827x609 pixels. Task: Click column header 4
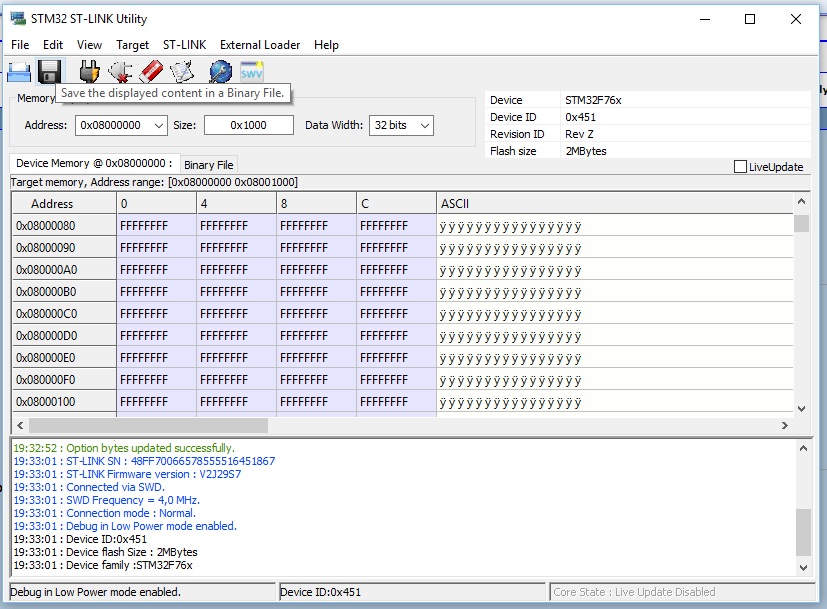pos(236,204)
